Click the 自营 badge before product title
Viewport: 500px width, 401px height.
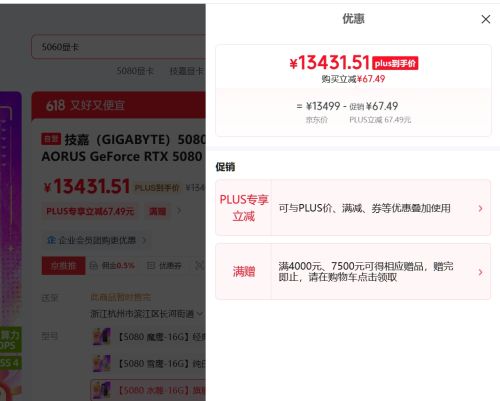point(51,139)
